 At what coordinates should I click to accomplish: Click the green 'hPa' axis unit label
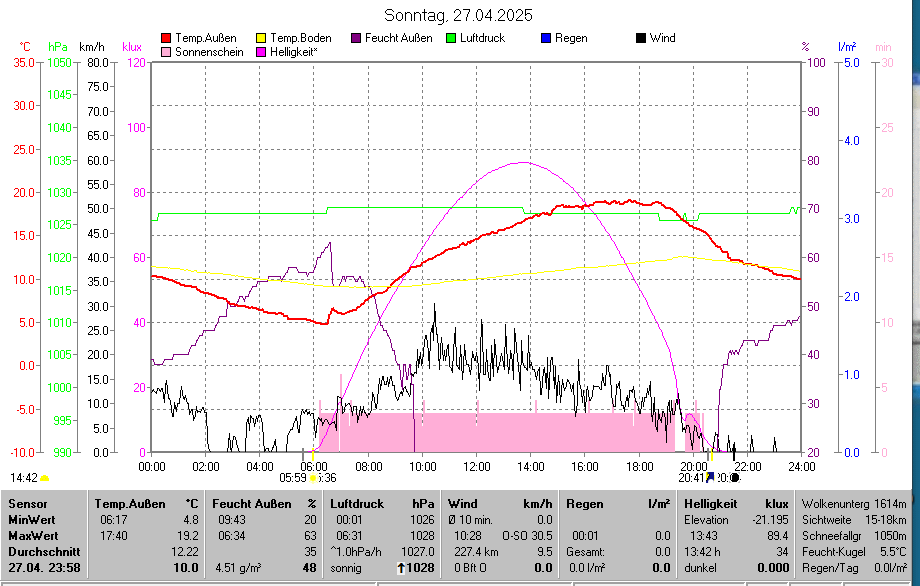point(58,47)
